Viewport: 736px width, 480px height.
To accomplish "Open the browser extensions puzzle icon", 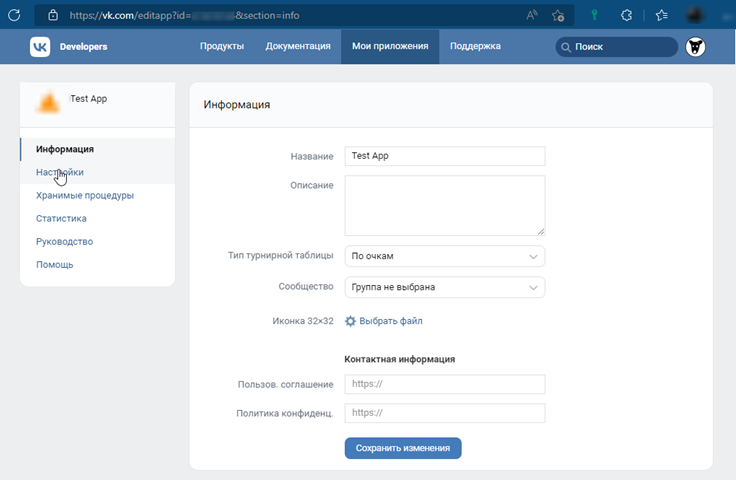I will [626, 15].
